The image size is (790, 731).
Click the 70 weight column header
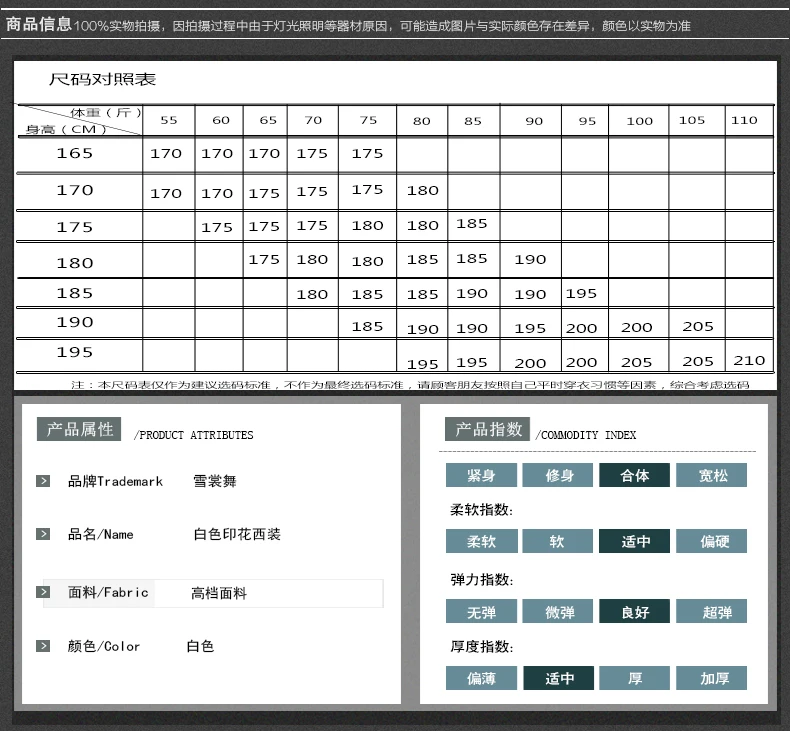point(313,120)
